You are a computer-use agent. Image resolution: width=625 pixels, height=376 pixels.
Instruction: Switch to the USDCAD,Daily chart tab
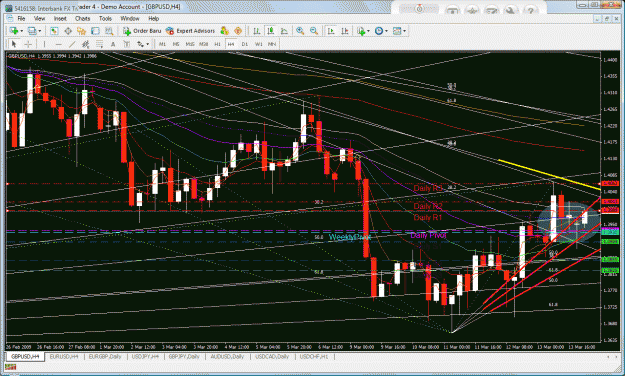click(x=272, y=356)
